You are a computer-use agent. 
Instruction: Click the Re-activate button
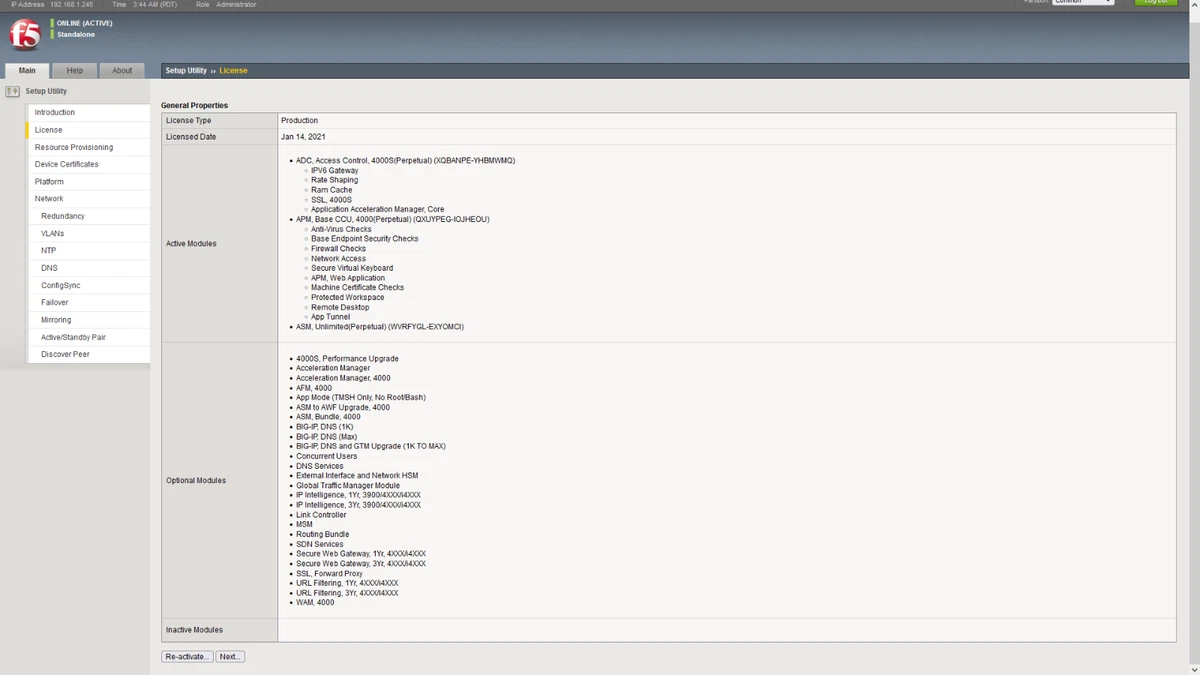coord(186,656)
